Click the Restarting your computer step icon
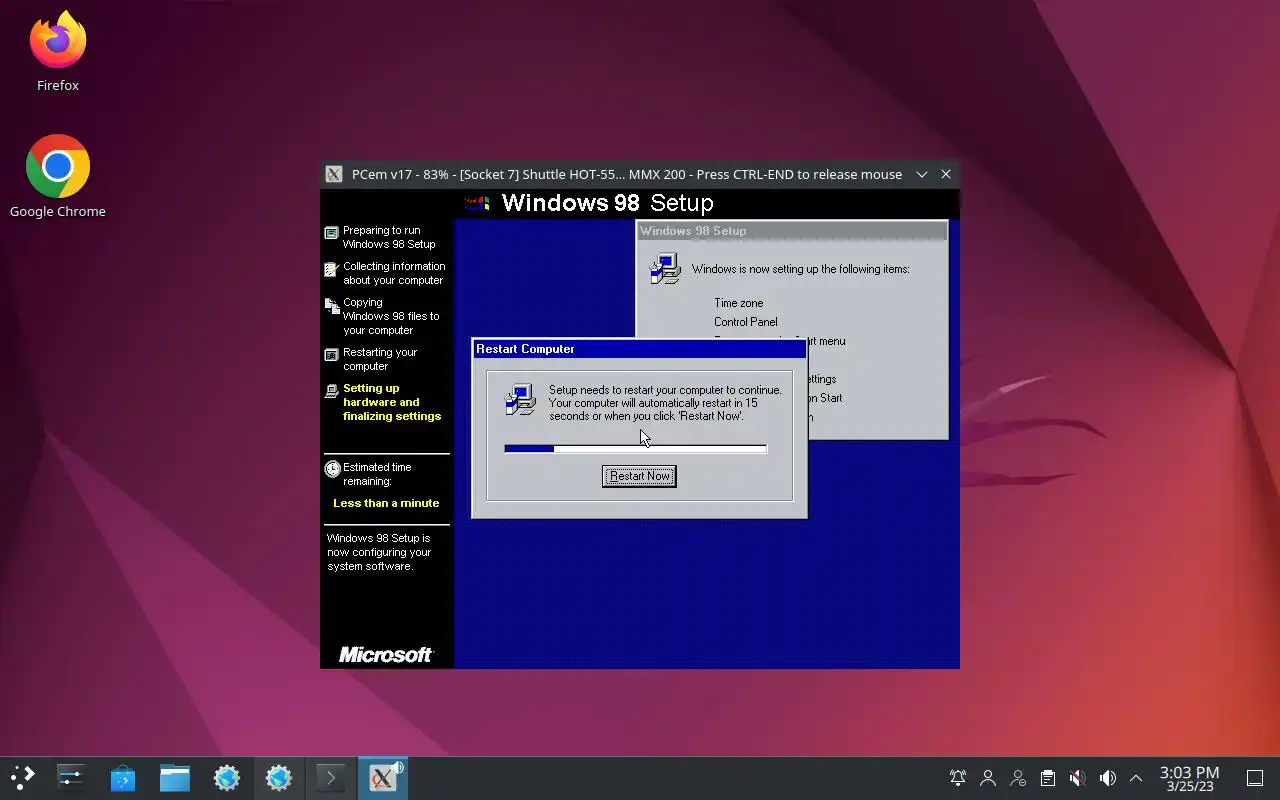This screenshot has width=1280, height=800. coord(332,355)
